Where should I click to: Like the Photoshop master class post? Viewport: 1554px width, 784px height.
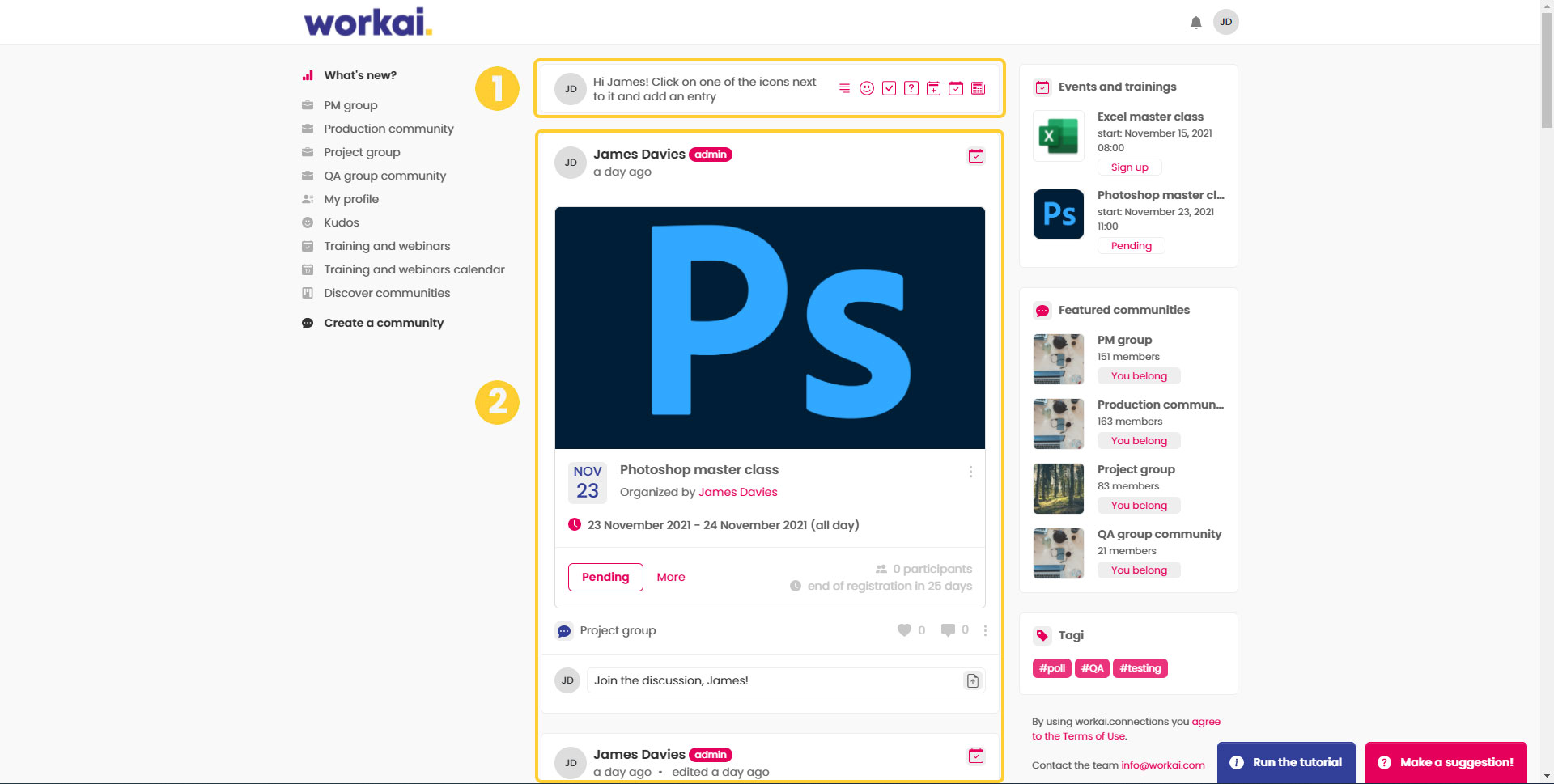[904, 630]
